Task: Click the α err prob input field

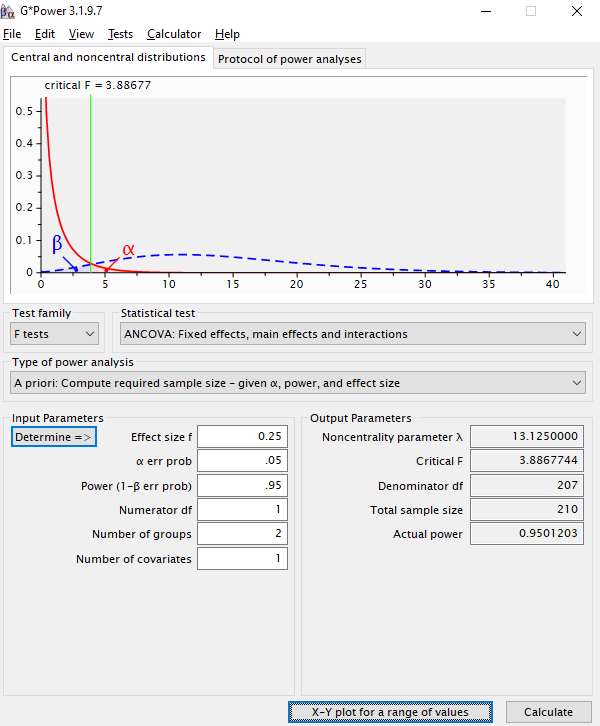Action: [243, 461]
